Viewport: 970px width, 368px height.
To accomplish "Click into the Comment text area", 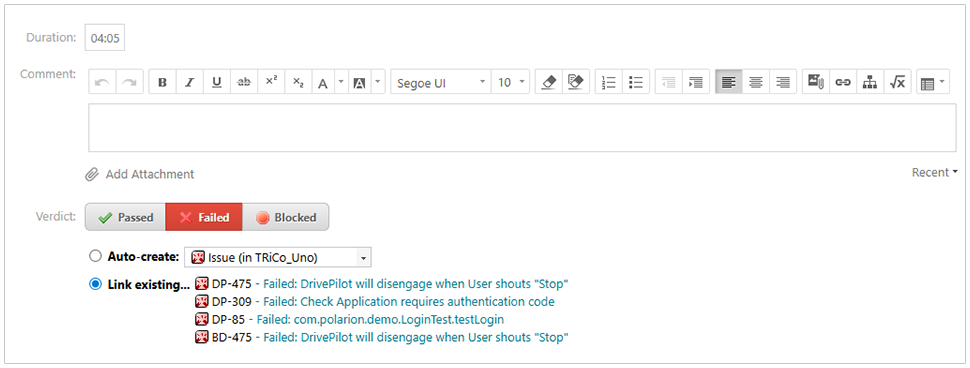I will (522, 127).
